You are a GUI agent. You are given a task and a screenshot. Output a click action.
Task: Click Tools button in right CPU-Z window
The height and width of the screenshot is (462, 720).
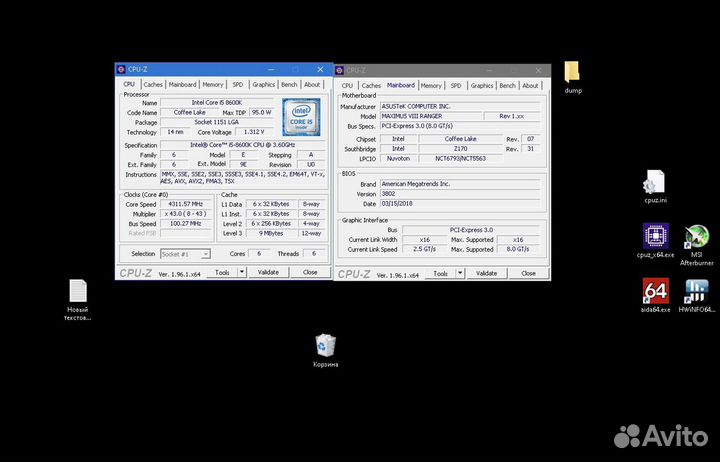click(440, 273)
